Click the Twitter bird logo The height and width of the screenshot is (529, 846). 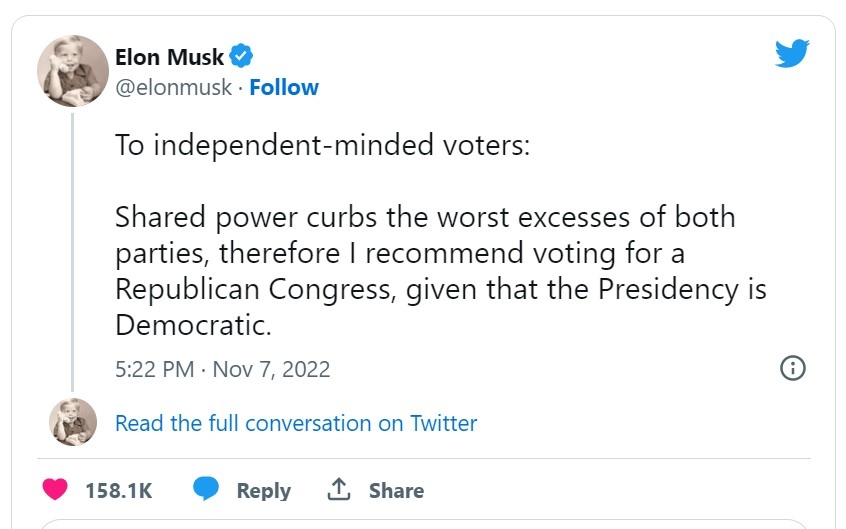791,54
